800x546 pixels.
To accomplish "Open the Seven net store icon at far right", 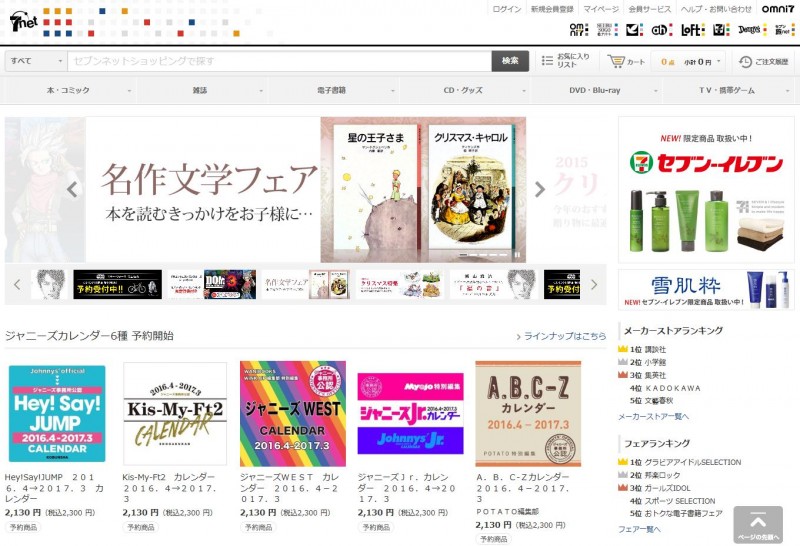I will coord(784,30).
